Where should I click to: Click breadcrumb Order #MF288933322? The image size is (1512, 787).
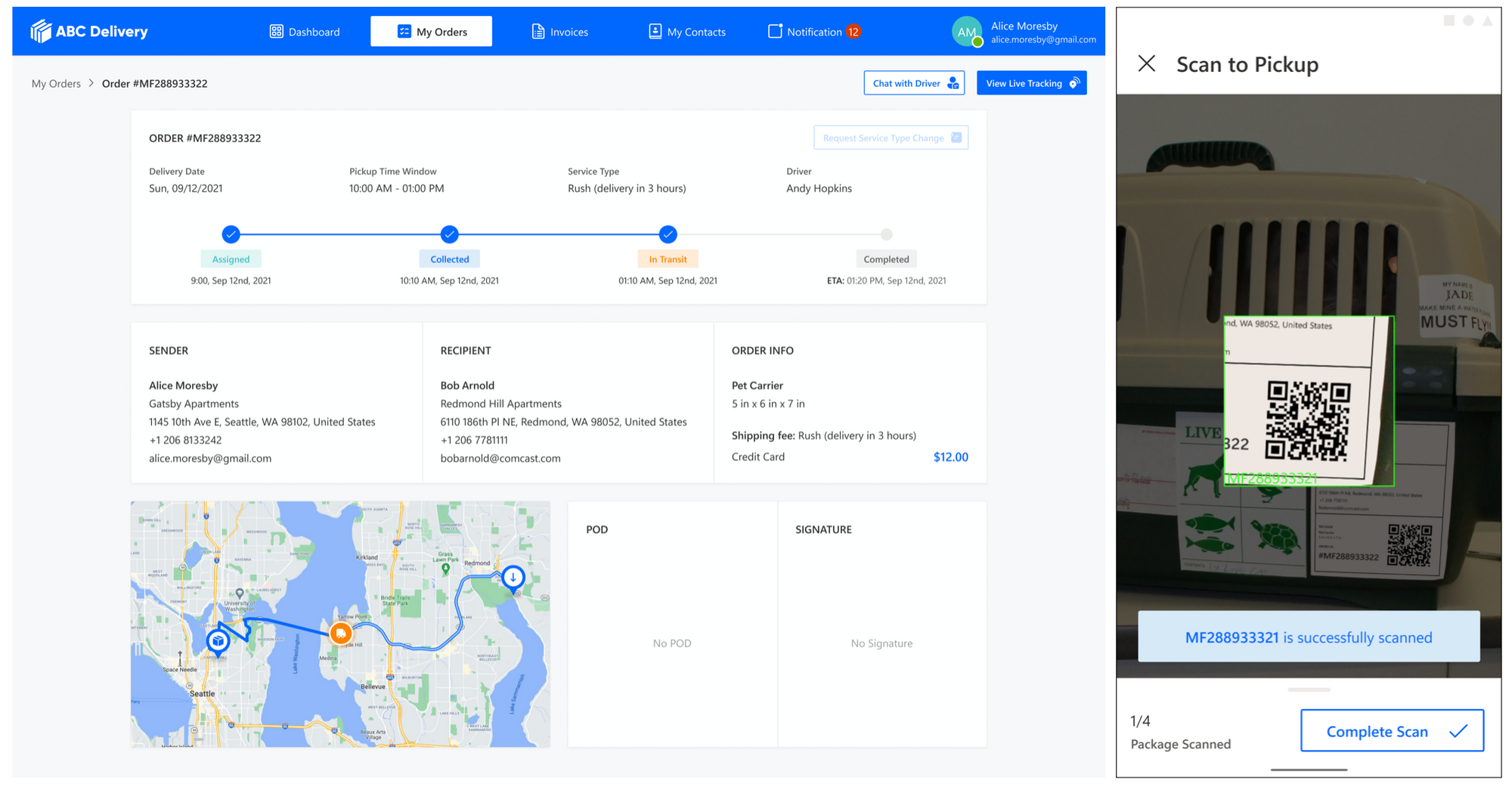[155, 83]
